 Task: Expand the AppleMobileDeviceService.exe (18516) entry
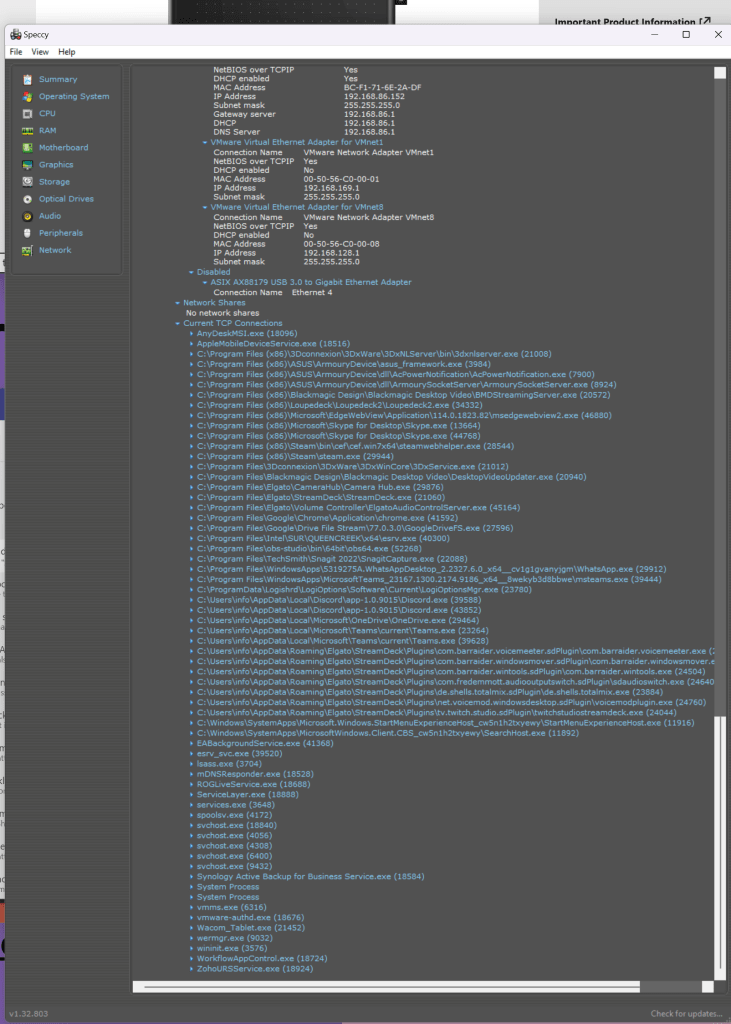pyautogui.click(x=191, y=344)
